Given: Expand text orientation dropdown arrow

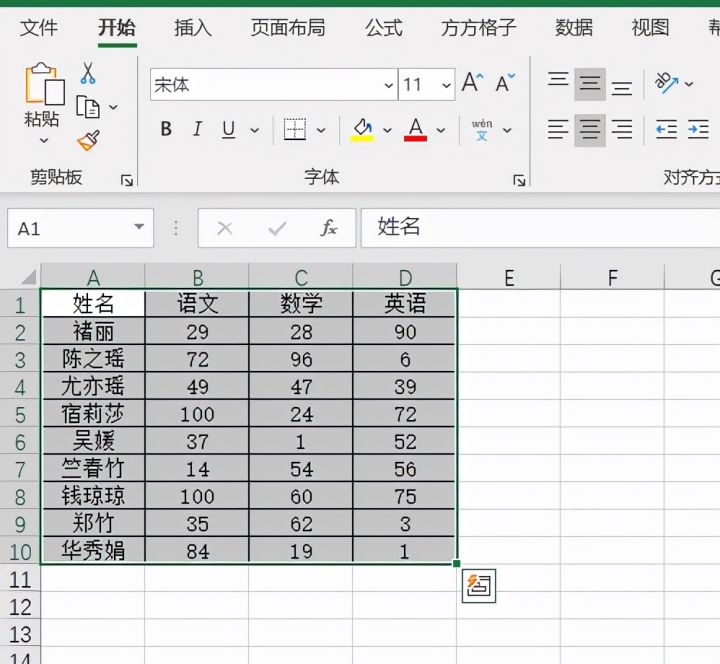Looking at the screenshot, I should (689, 84).
